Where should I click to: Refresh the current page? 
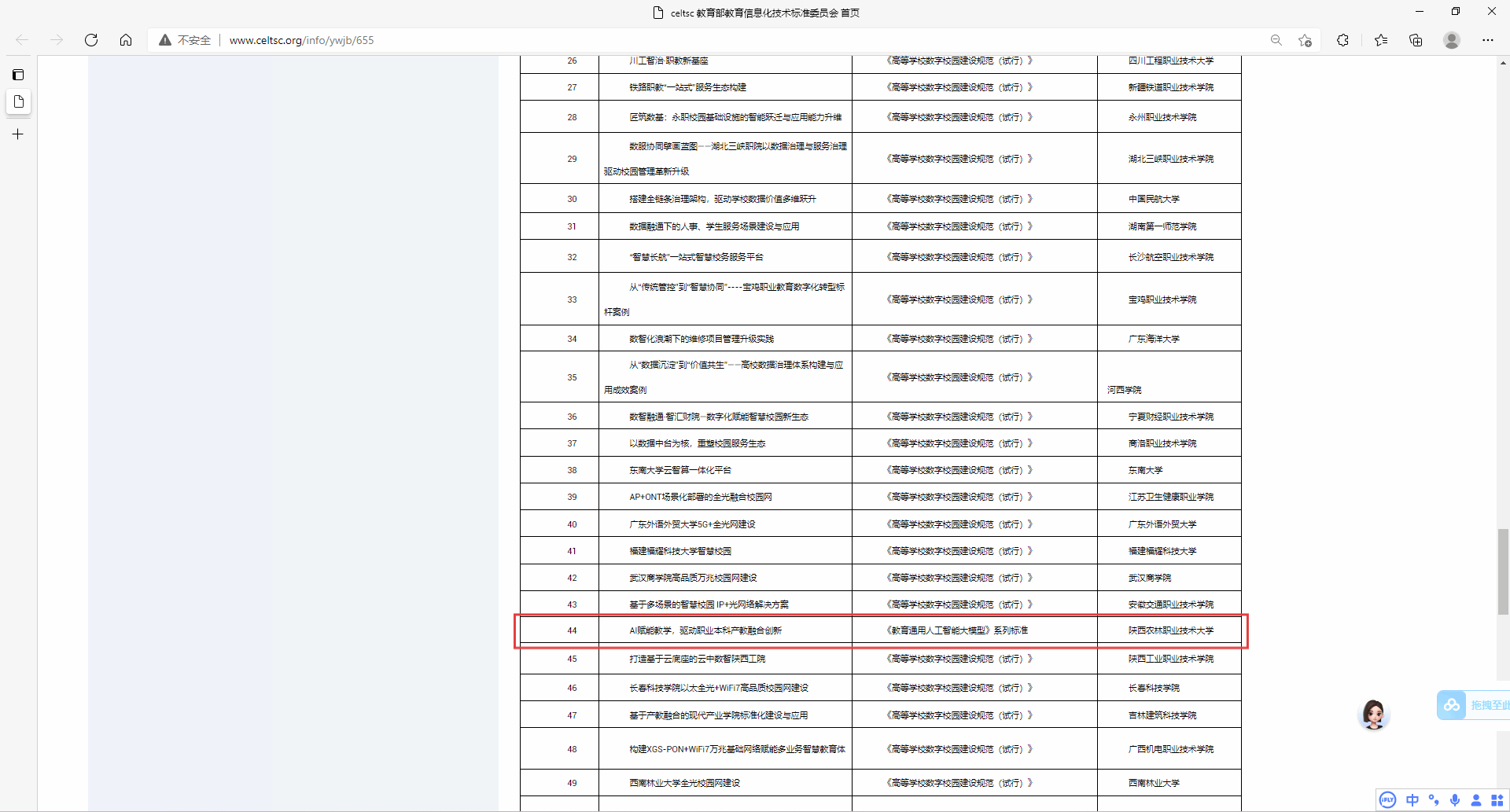coord(91,40)
